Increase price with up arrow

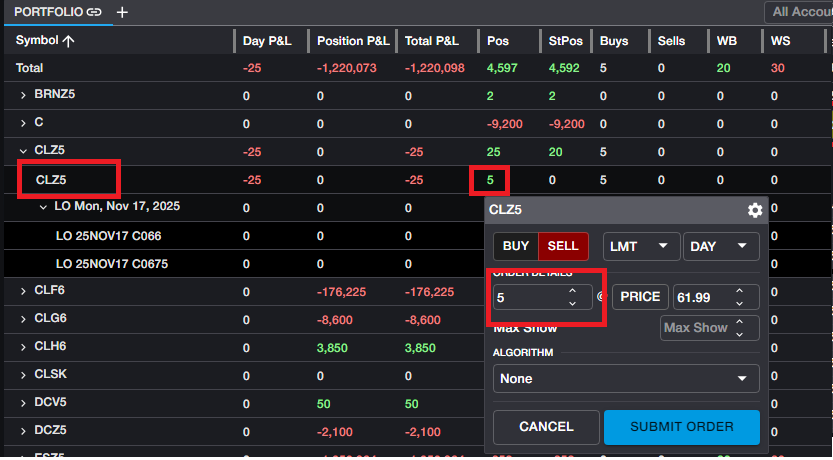[x=739, y=291]
